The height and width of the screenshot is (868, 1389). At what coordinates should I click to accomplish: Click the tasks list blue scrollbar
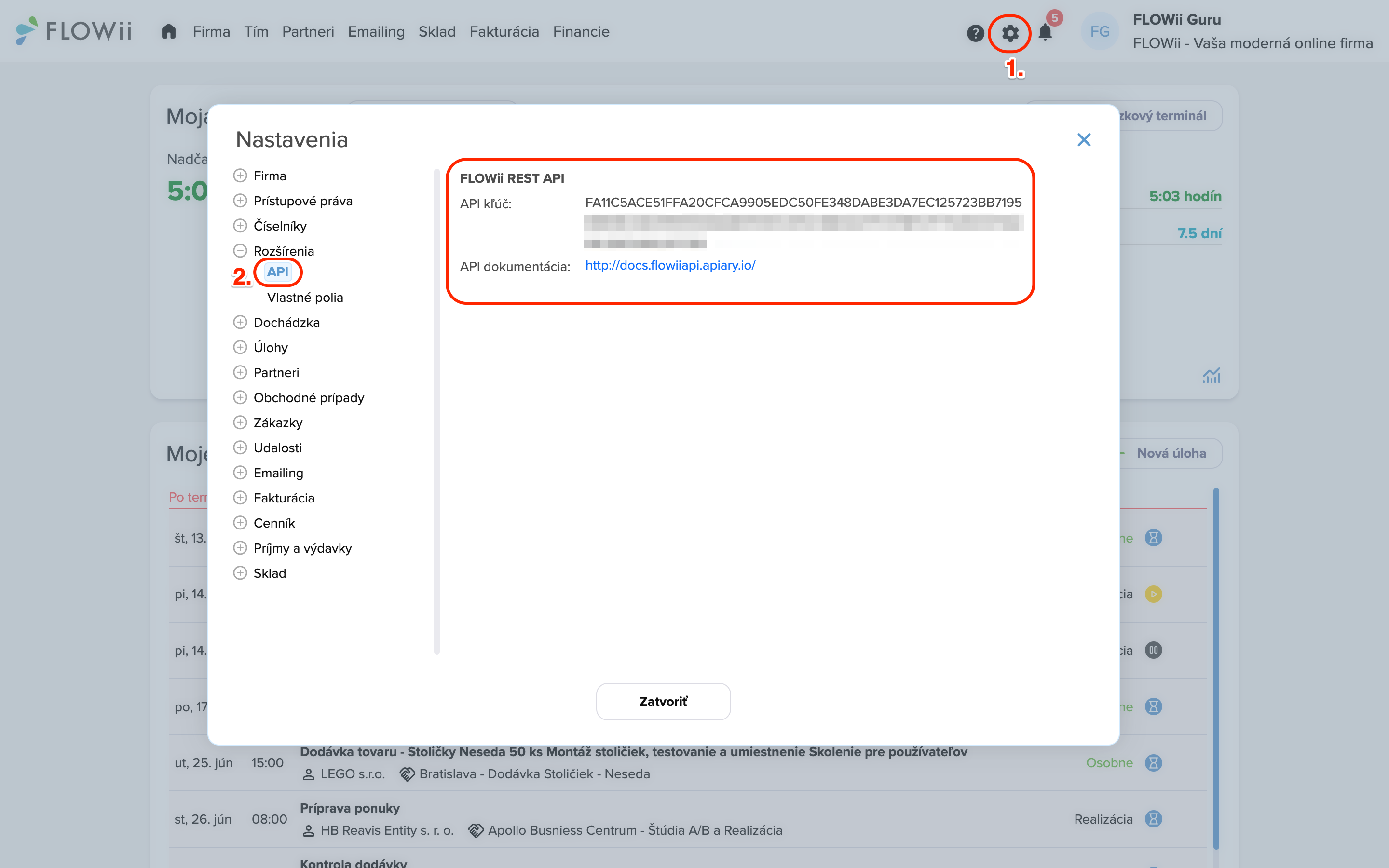coord(1216,669)
